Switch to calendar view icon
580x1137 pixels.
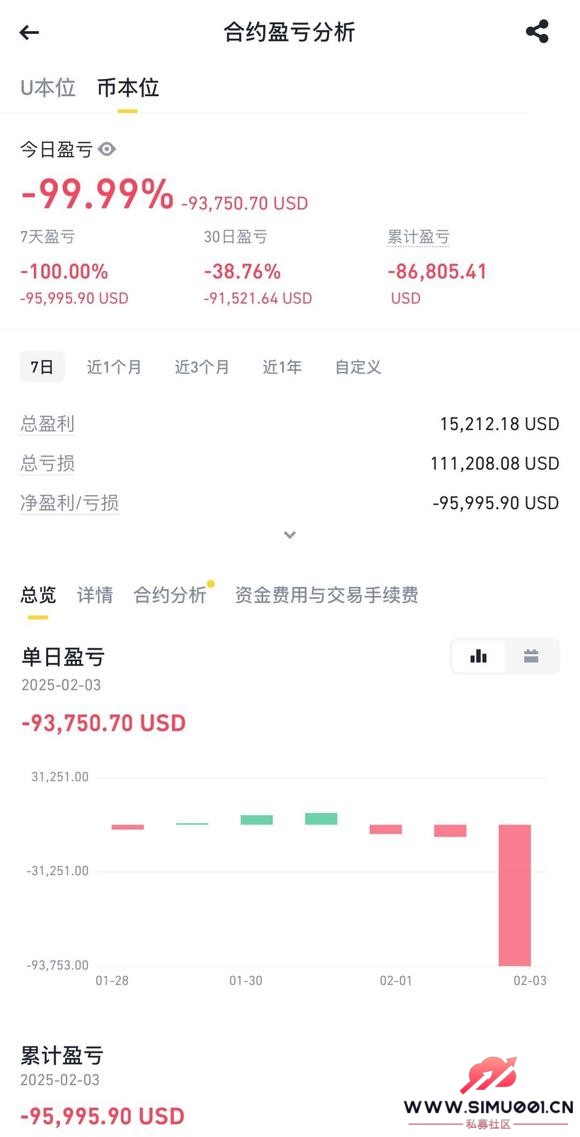531,656
